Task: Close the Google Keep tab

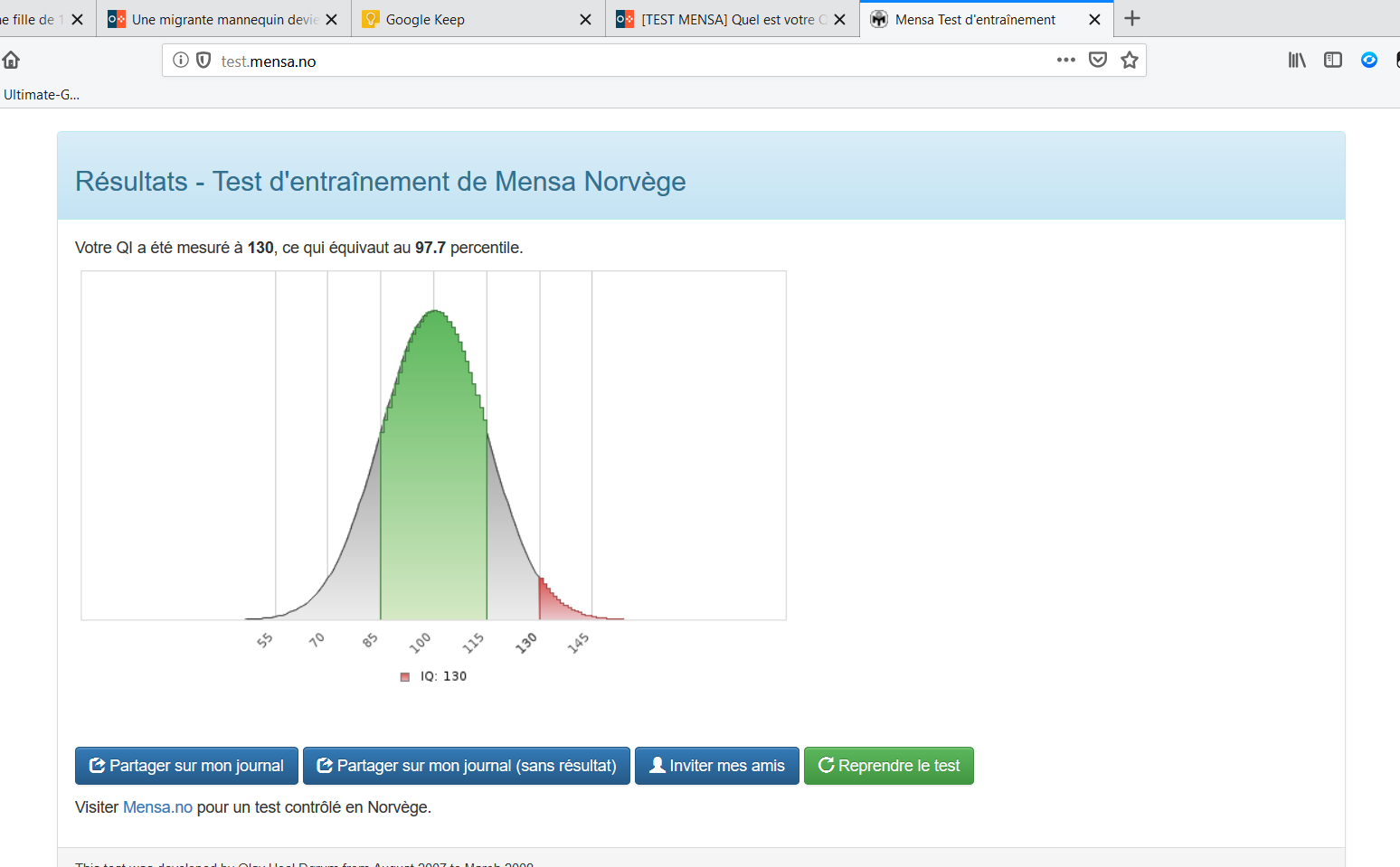Action: (585, 19)
